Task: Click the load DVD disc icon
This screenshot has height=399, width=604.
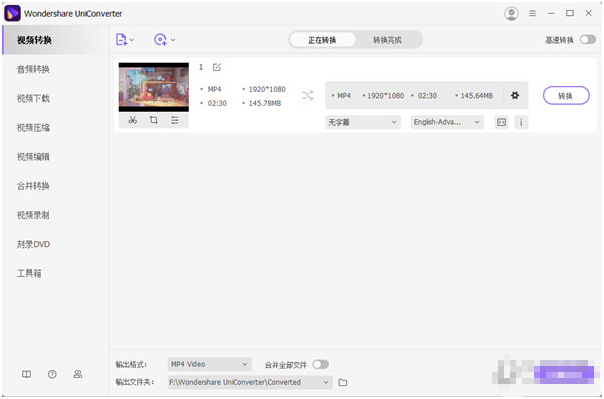Action: 160,40
